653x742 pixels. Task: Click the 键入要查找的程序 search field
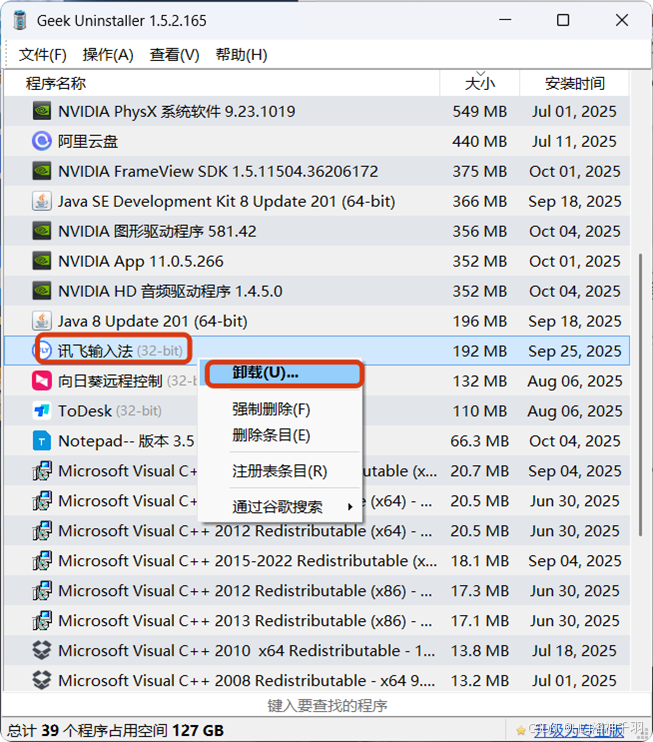(x=326, y=706)
